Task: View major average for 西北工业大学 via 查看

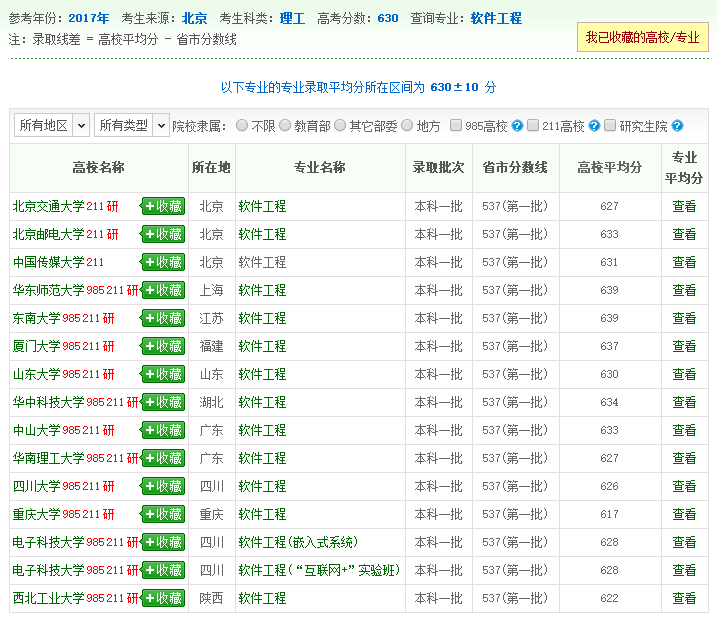Action: [684, 598]
